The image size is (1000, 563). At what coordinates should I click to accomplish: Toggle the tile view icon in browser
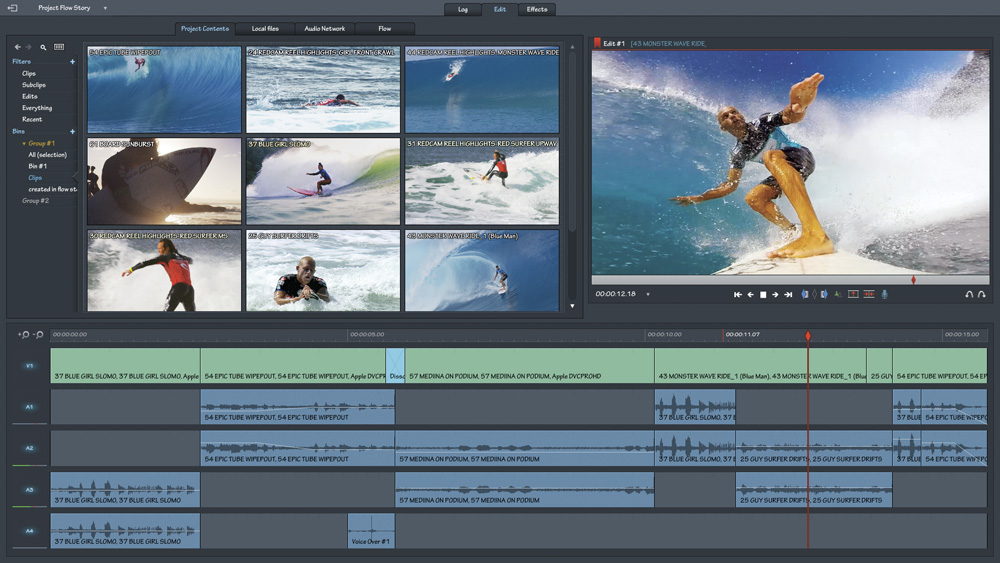pos(59,47)
